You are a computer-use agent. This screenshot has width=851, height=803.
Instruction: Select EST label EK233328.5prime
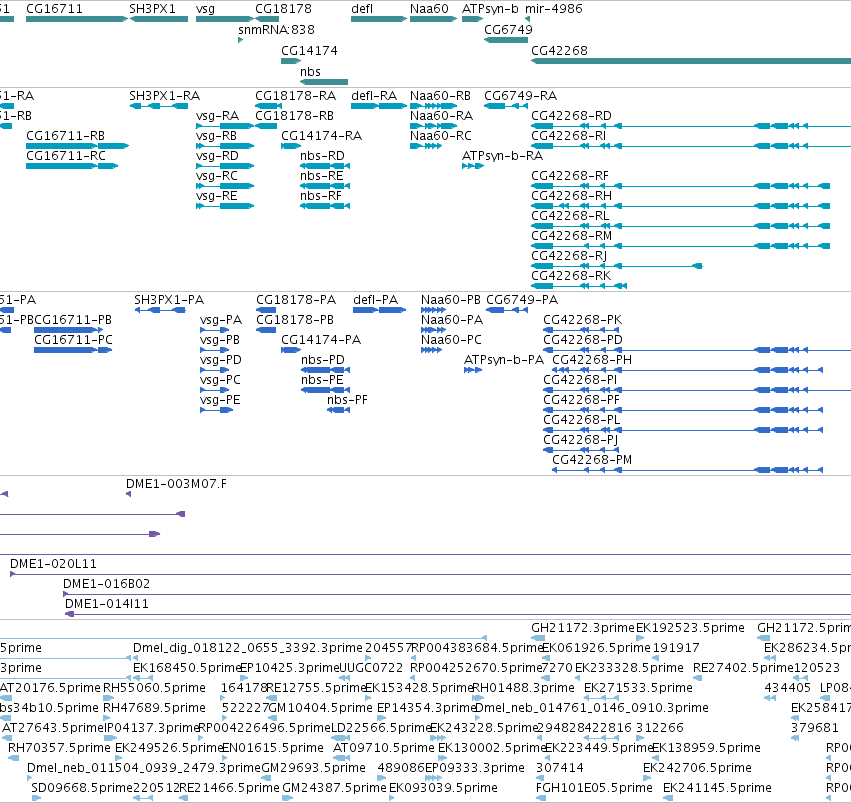[x=629, y=668]
